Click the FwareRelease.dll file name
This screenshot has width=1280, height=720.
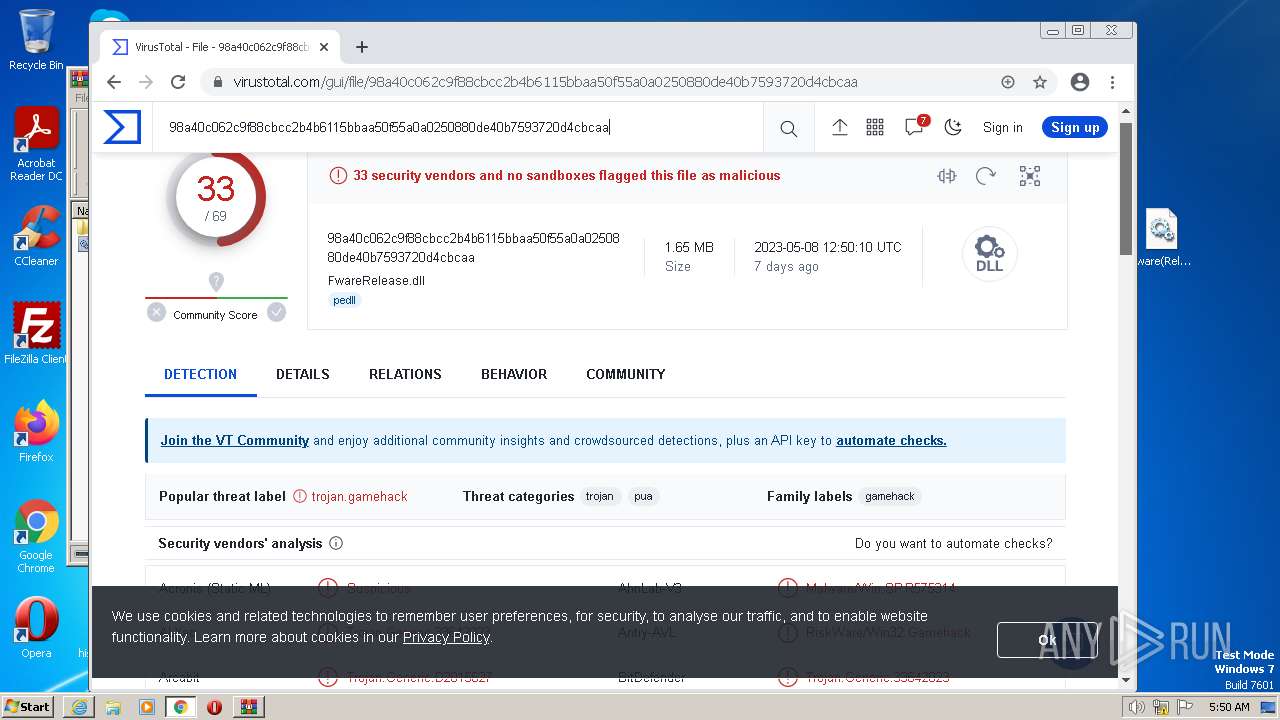[376, 280]
